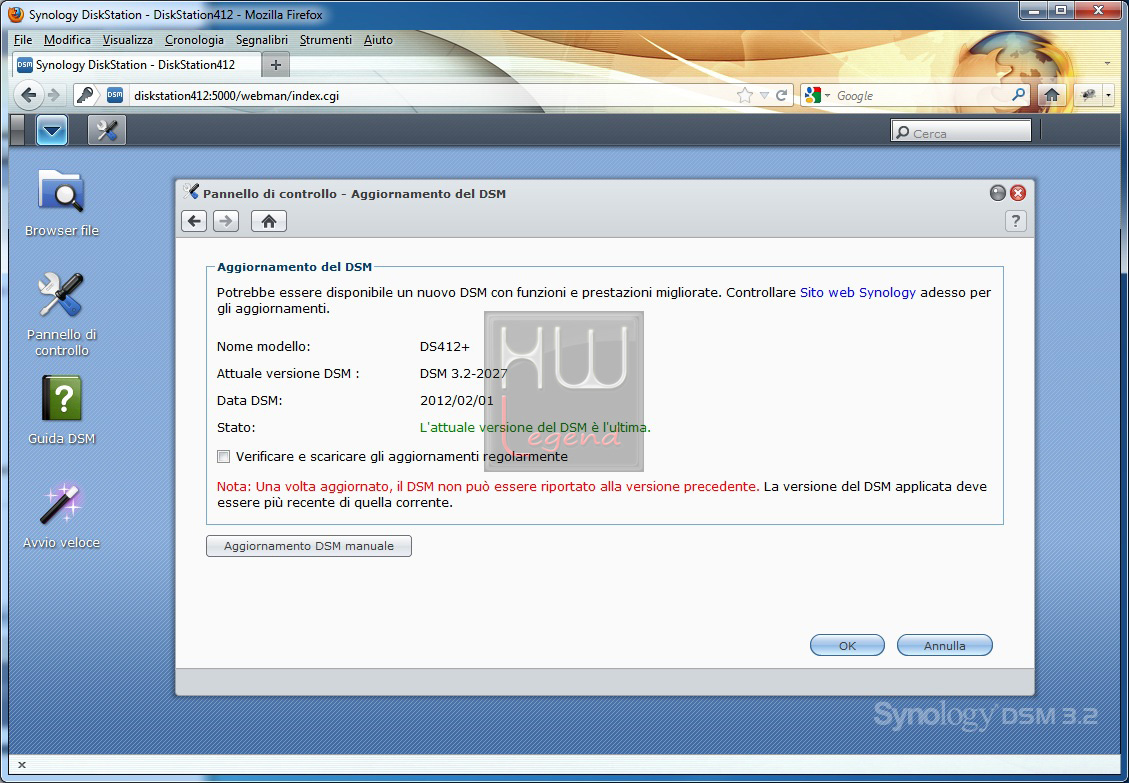Screen dimensions: 1129x783
Task: Click the Firefox address bar URL
Action: click(236, 96)
